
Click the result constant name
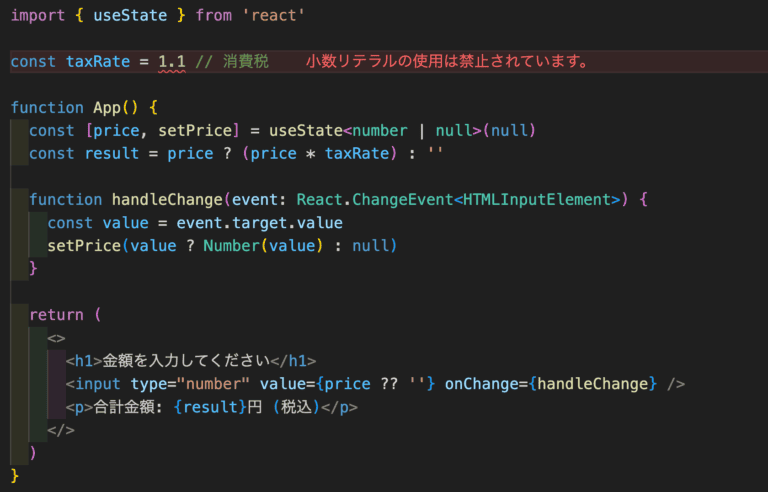pos(112,153)
